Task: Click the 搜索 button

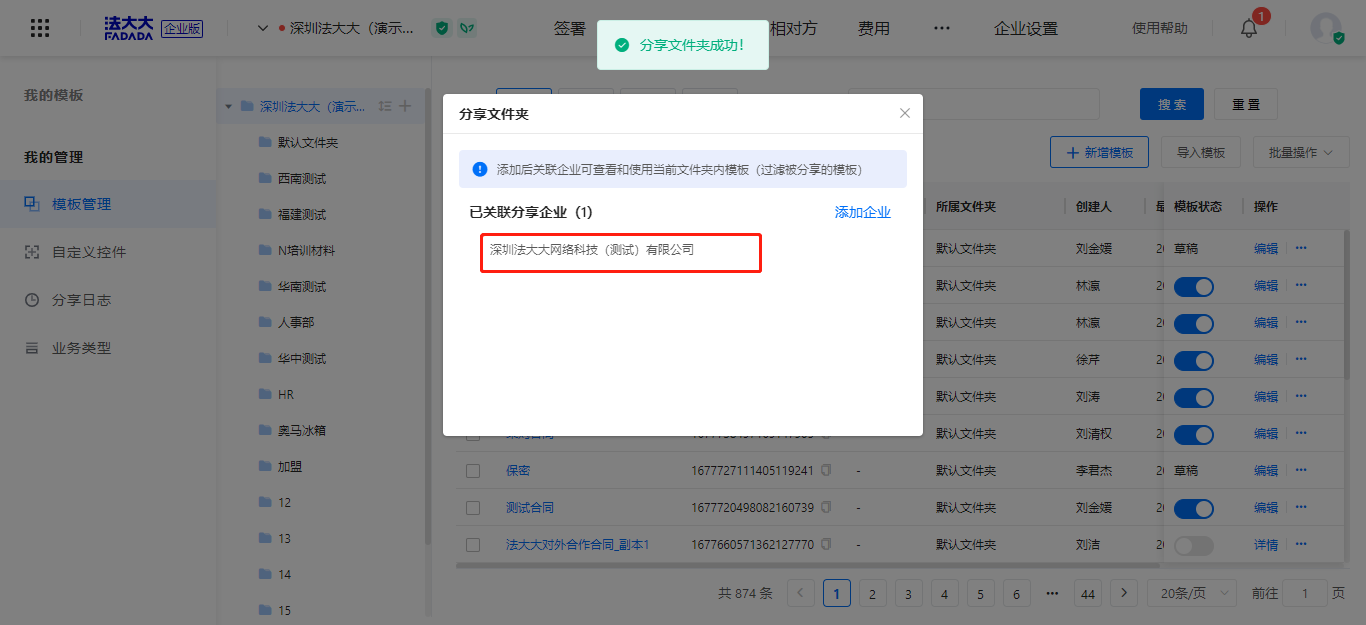Action: [1172, 104]
